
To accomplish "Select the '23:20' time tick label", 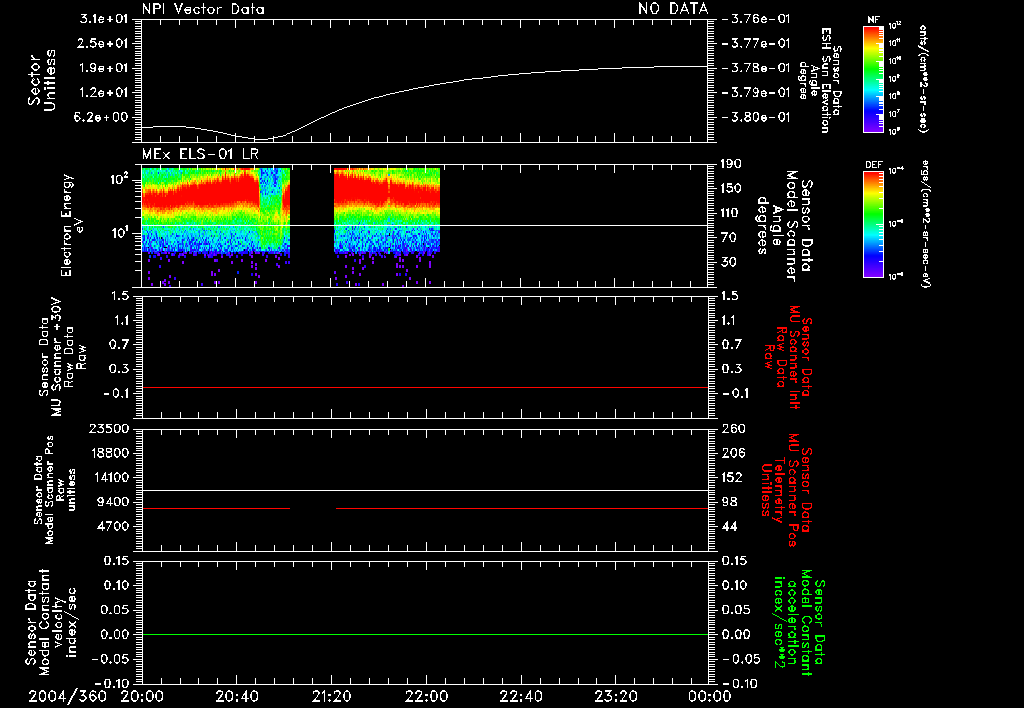I will 615,696.
